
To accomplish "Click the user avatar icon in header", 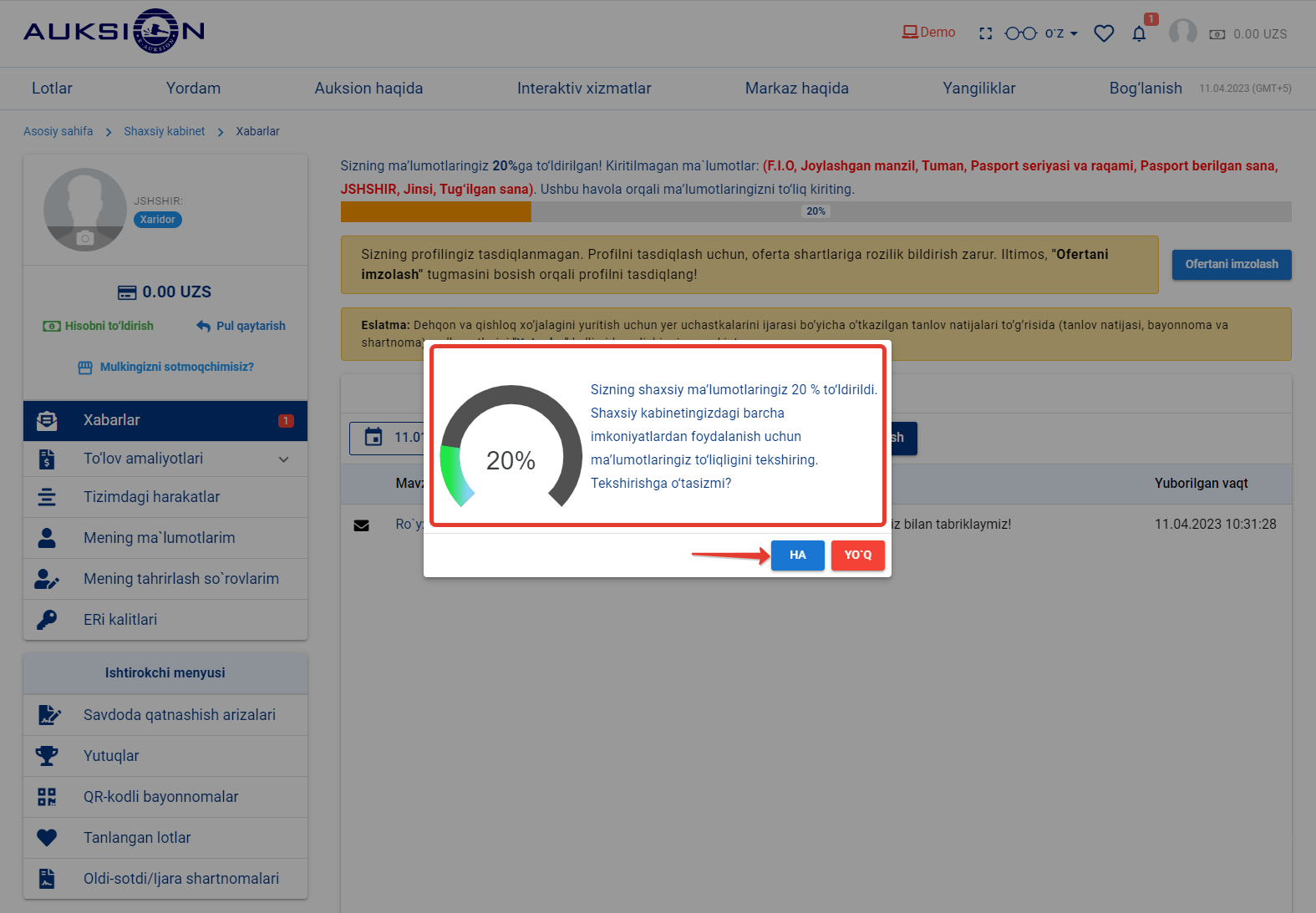I will point(1182,33).
